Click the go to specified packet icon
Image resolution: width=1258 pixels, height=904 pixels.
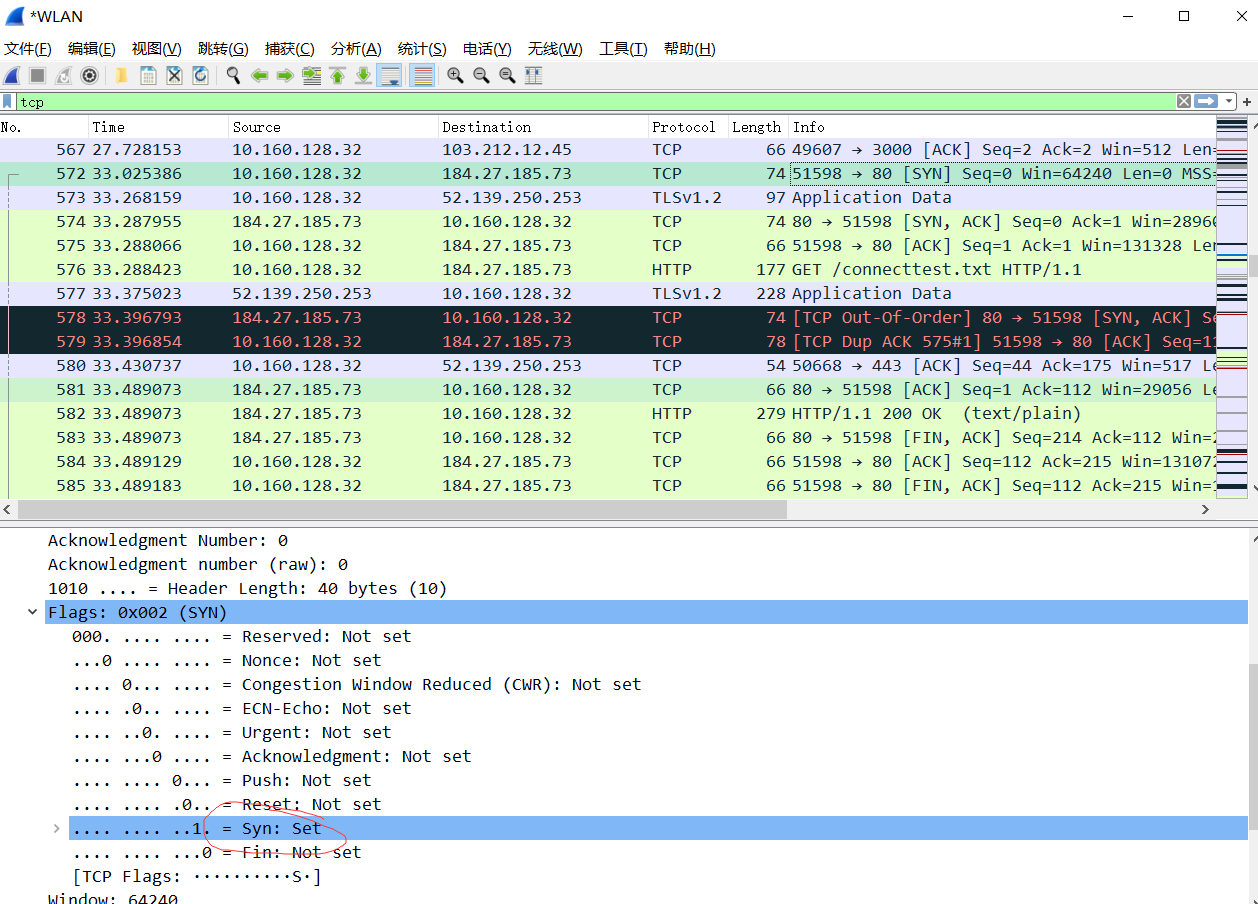coord(311,75)
